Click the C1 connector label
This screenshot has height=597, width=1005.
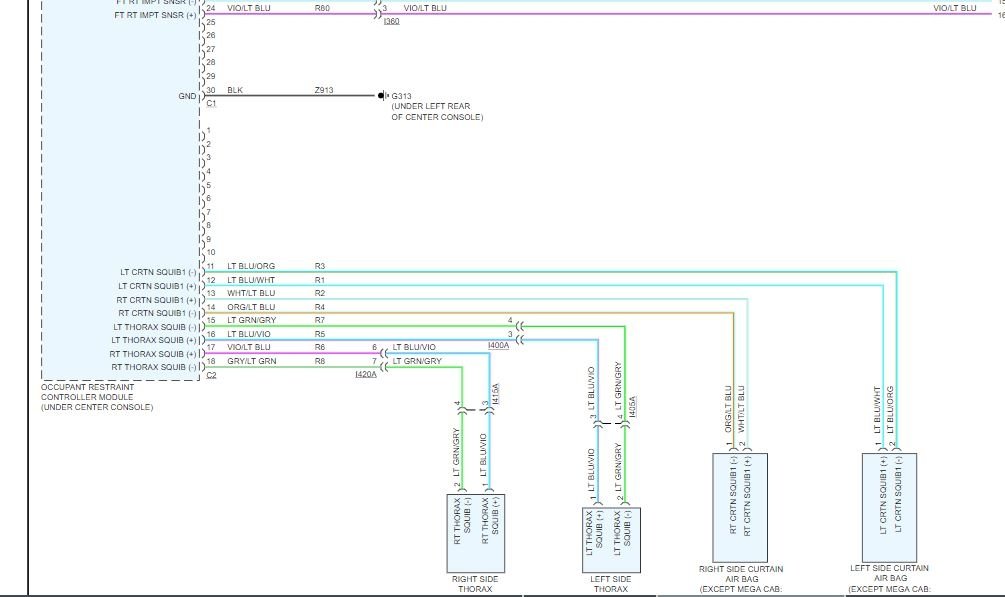tap(212, 103)
